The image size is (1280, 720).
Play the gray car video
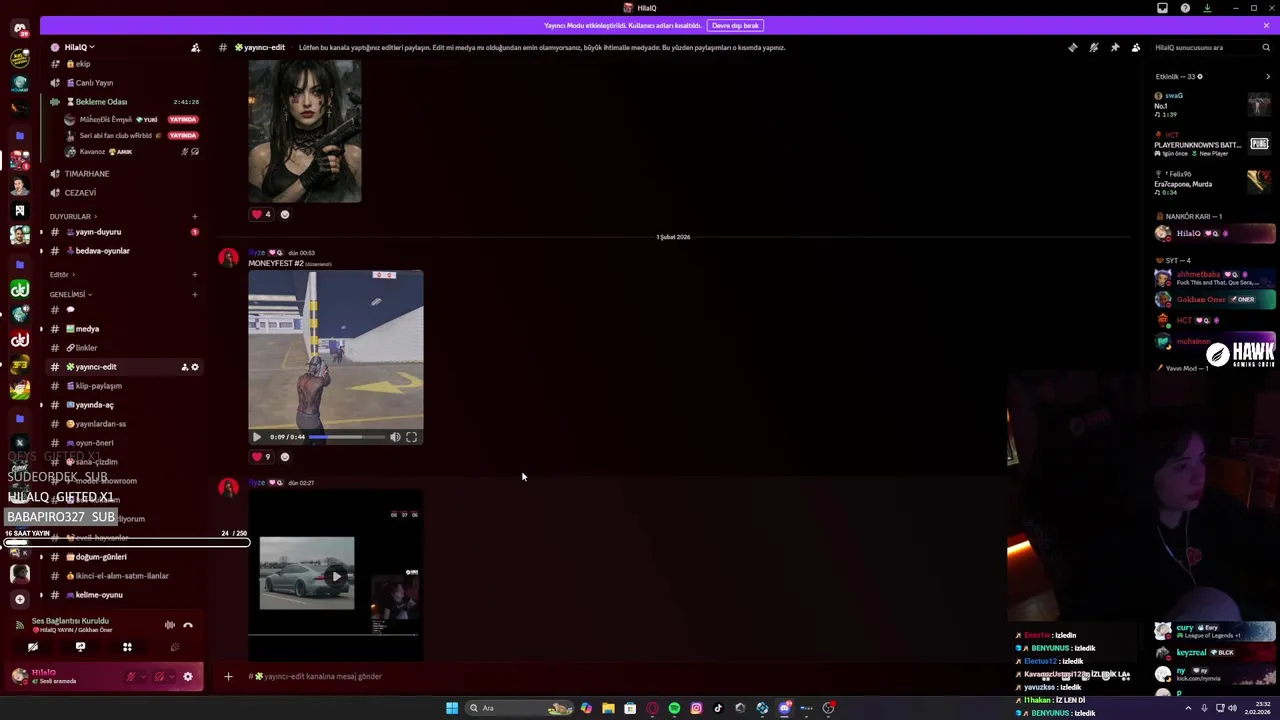(337, 576)
